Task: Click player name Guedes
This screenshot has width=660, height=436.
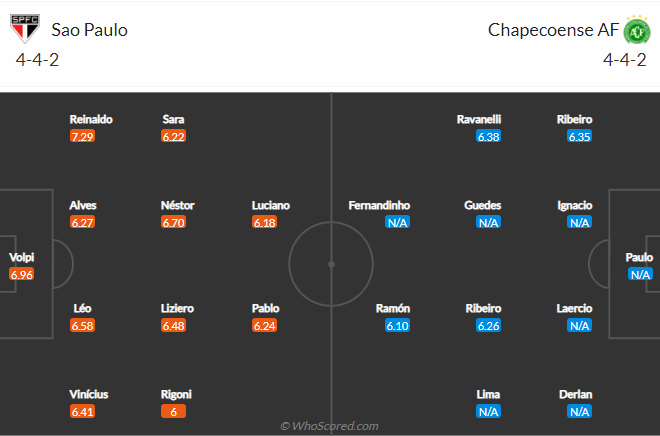Action: tap(482, 205)
